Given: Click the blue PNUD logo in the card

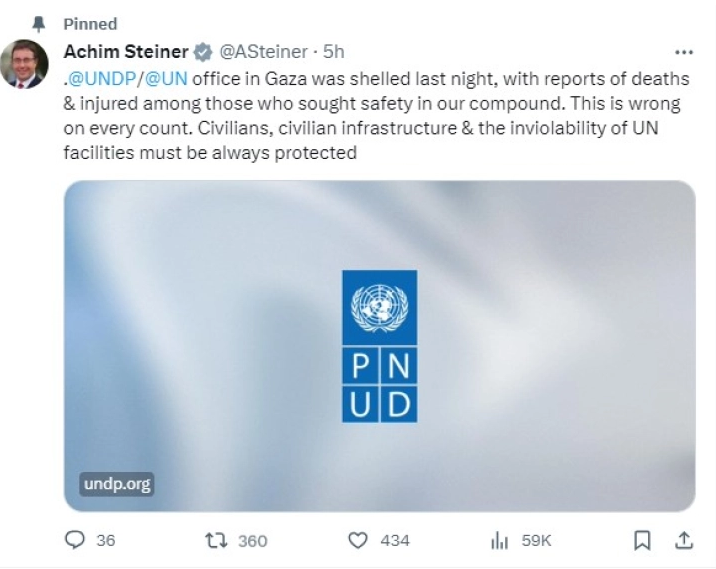Looking at the screenshot, I should [379, 346].
